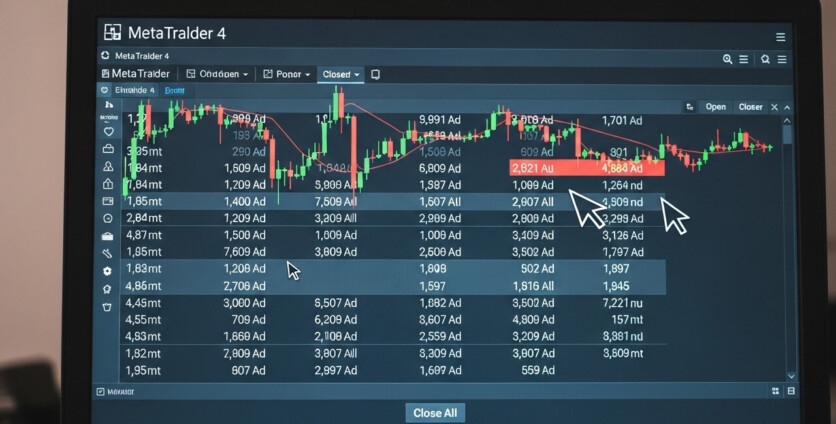Screen dimensions: 836x424
Task: Open the Closed dropdown
Action: tap(341, 75)
